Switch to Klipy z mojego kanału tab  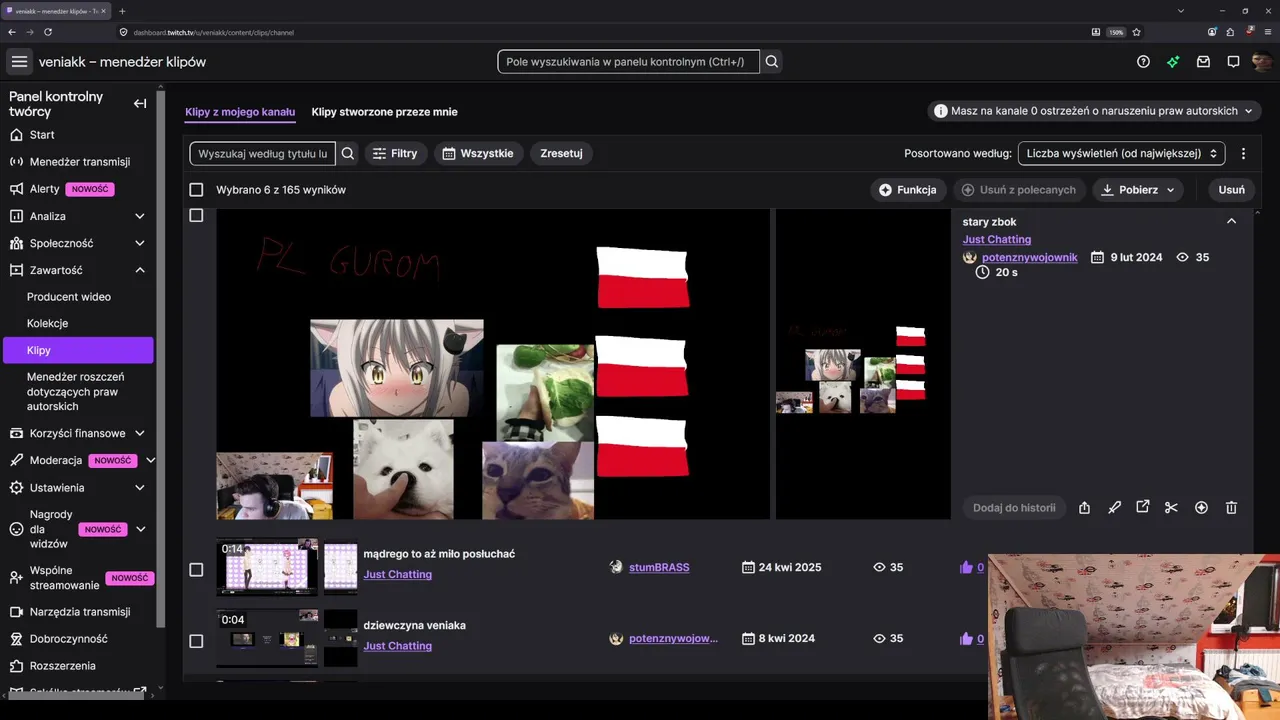click(x=240, y=112)
